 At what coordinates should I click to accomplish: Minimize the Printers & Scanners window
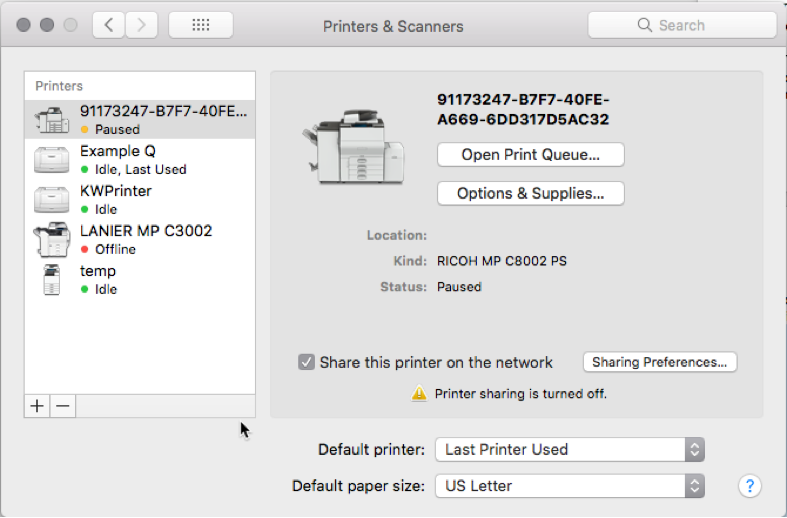coord(47,25)
